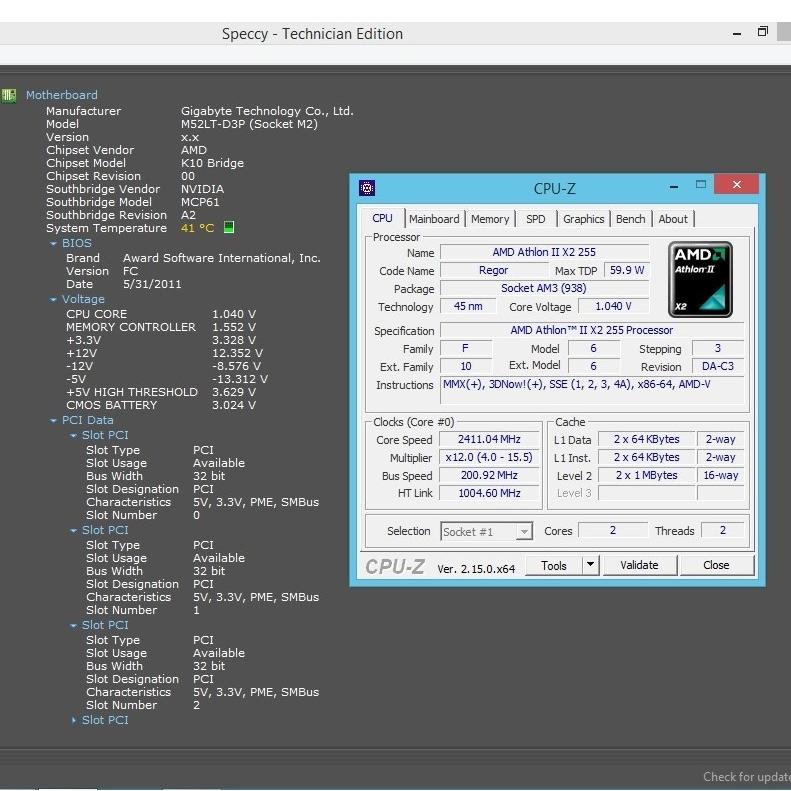The width and height of the screenshot is (791, 791).
Task: Click the CPU-Z version text Ver. 2.15.0.x64
Action: tap(476, 569)
